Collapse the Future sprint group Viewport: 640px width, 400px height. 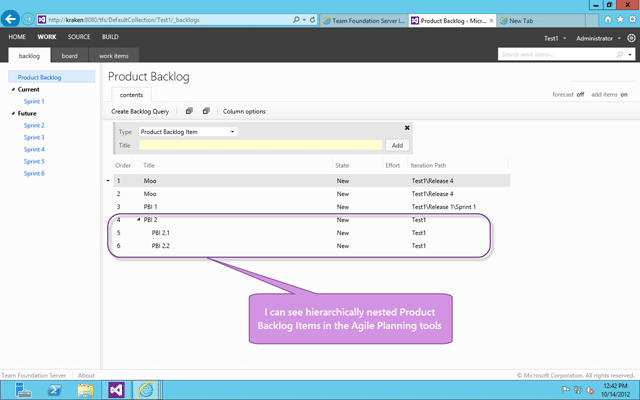(13, 113)
